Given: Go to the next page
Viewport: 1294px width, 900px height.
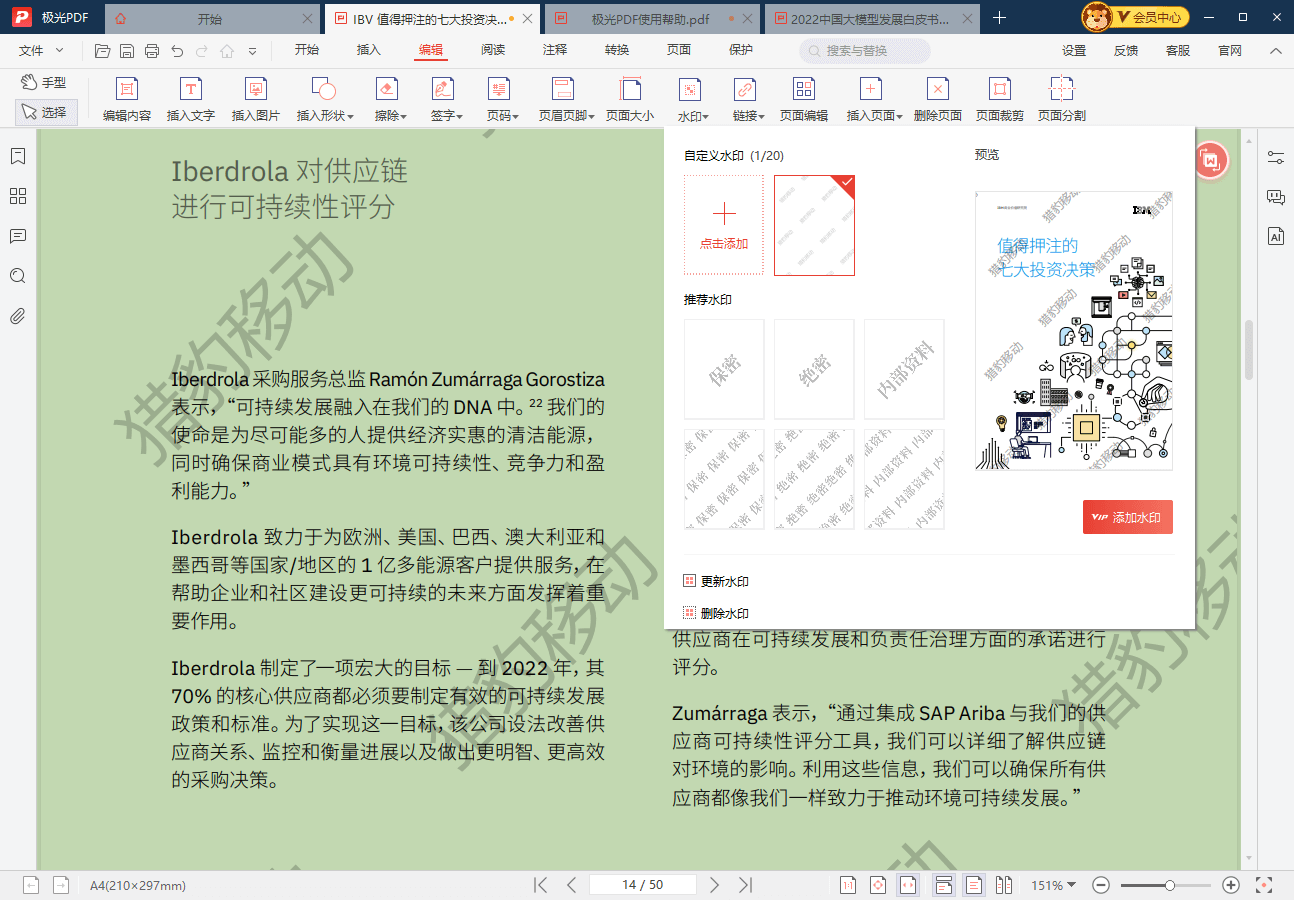Looking at the screenshot, I should tap(714, 885).
